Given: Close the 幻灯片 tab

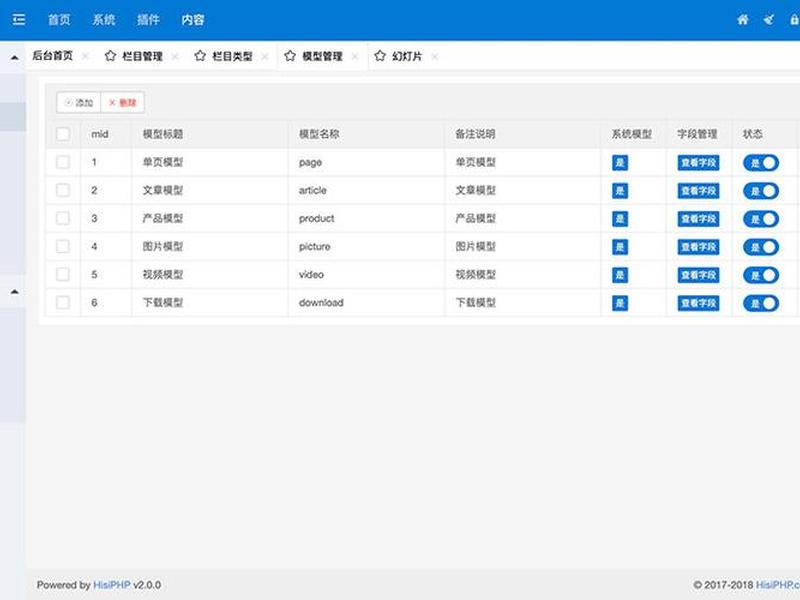Looking at the screenshot, I should [x=434, y=56].
